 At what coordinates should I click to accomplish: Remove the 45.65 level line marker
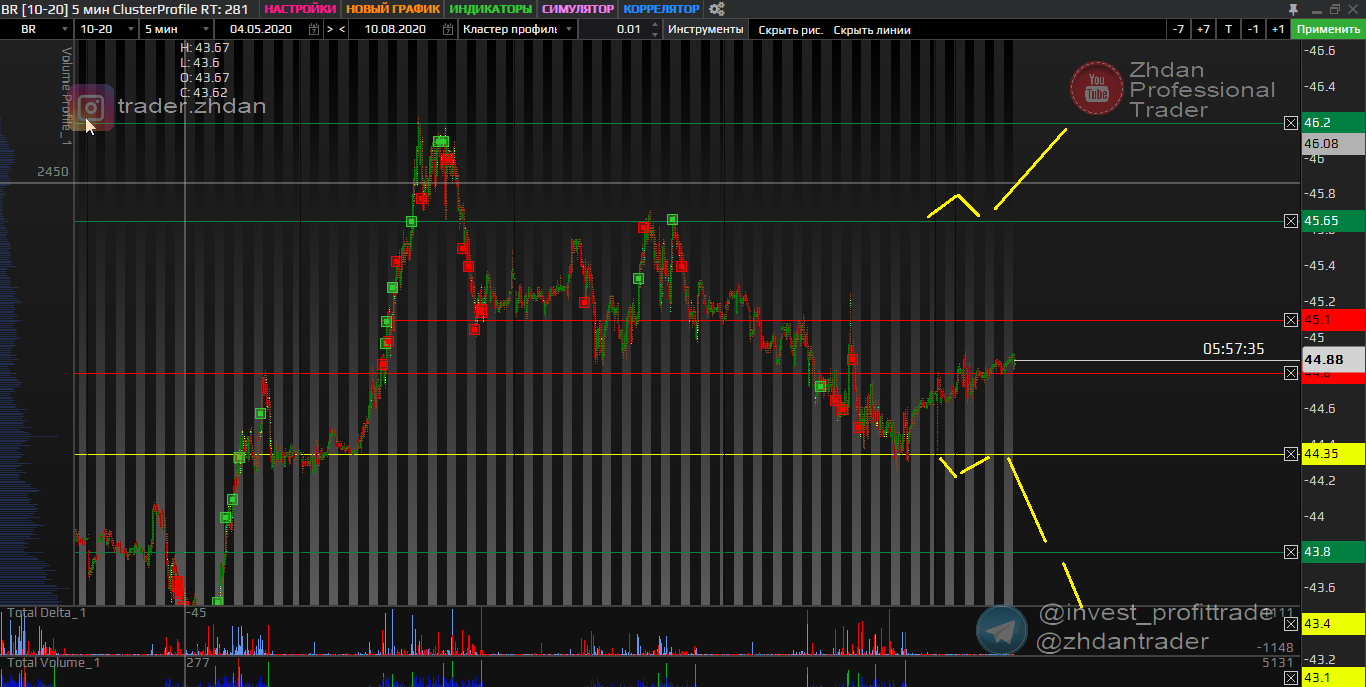pos(1291,221)
